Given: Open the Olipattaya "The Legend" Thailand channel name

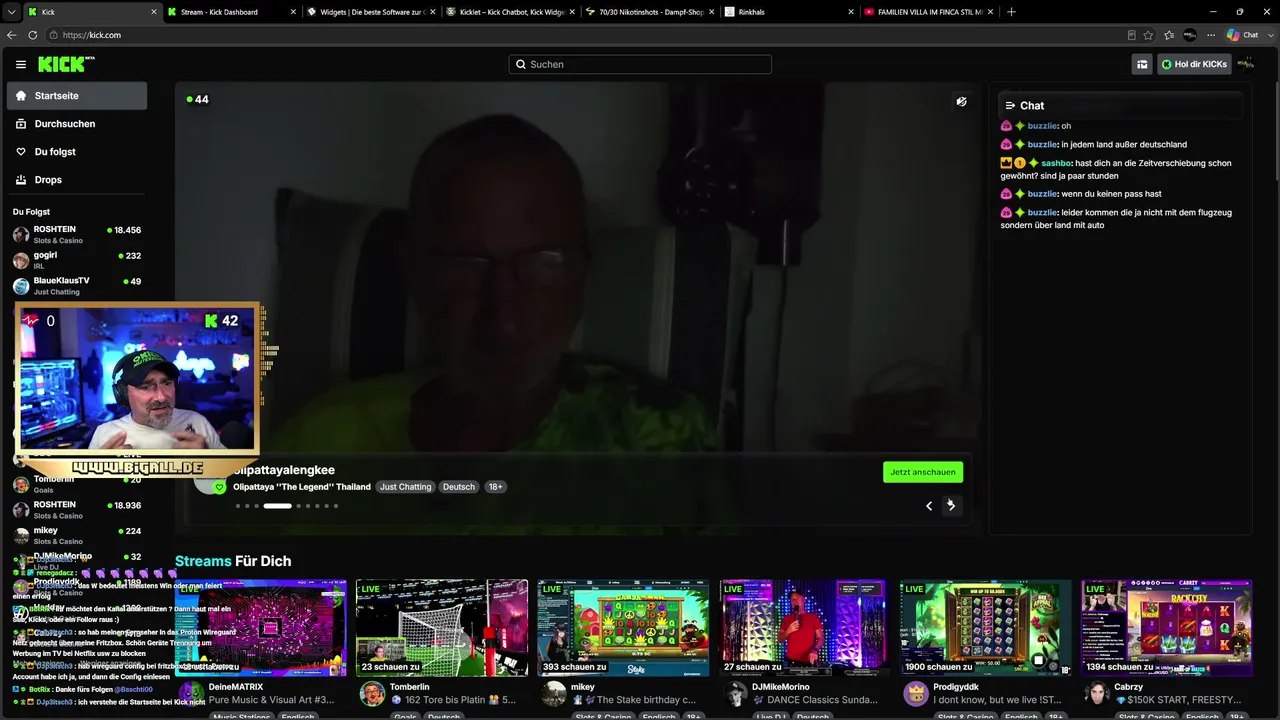Looking at the screenshot, I should point(302,487).
